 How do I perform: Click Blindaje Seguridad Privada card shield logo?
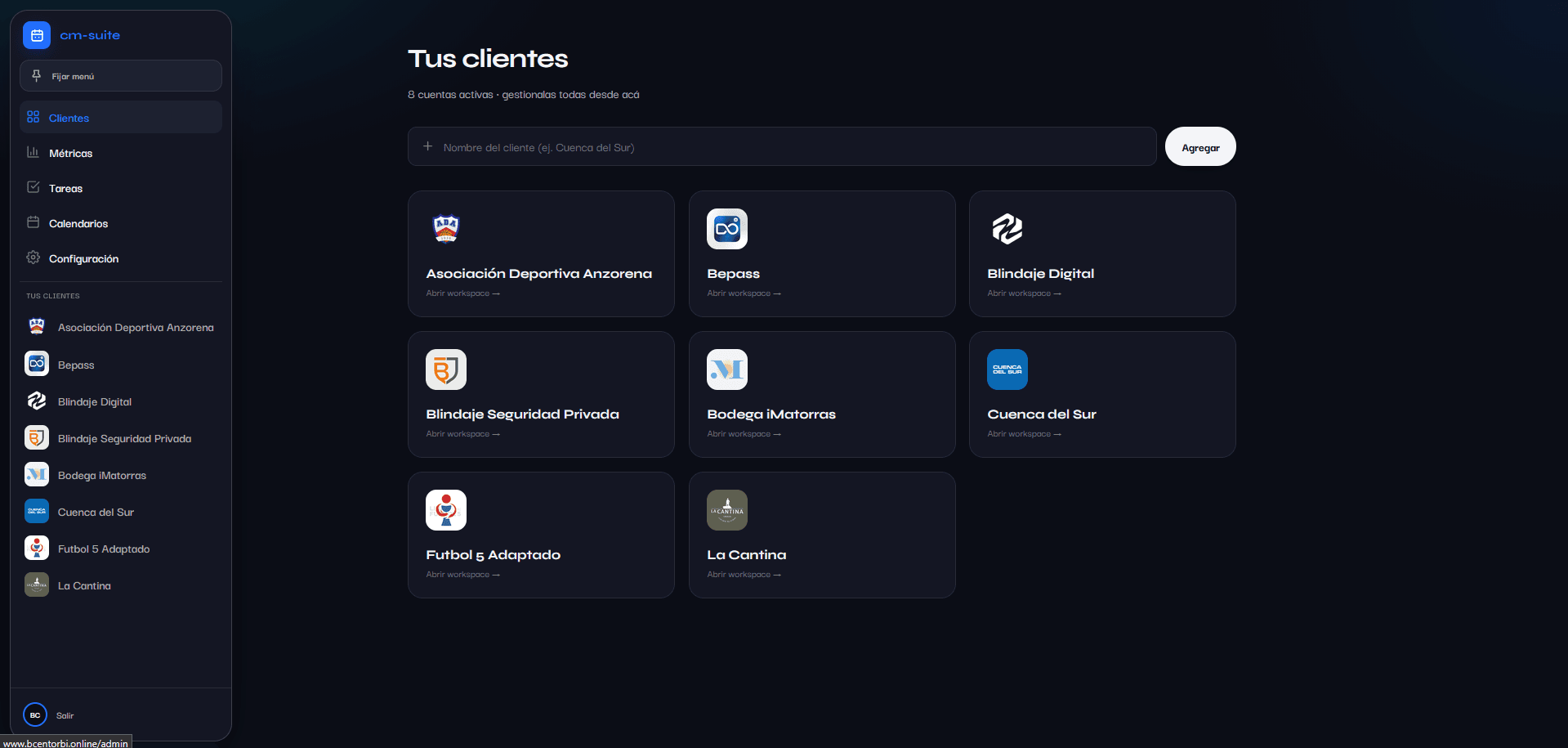(x=446, y=370)
